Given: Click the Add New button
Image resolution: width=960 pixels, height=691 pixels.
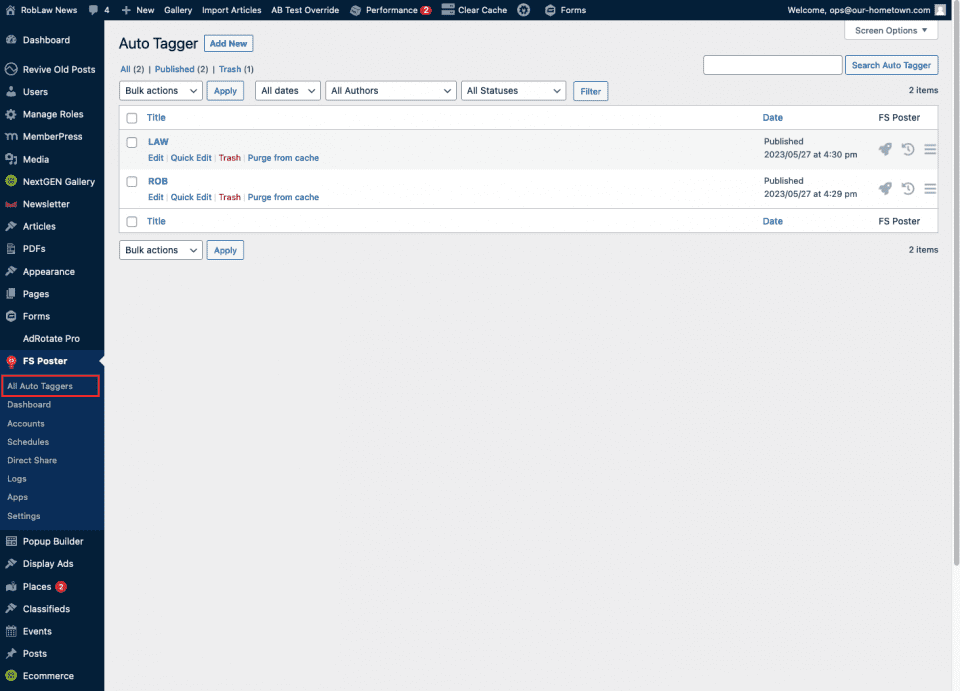Looking at the screenshot, I should tap(228, 44).
